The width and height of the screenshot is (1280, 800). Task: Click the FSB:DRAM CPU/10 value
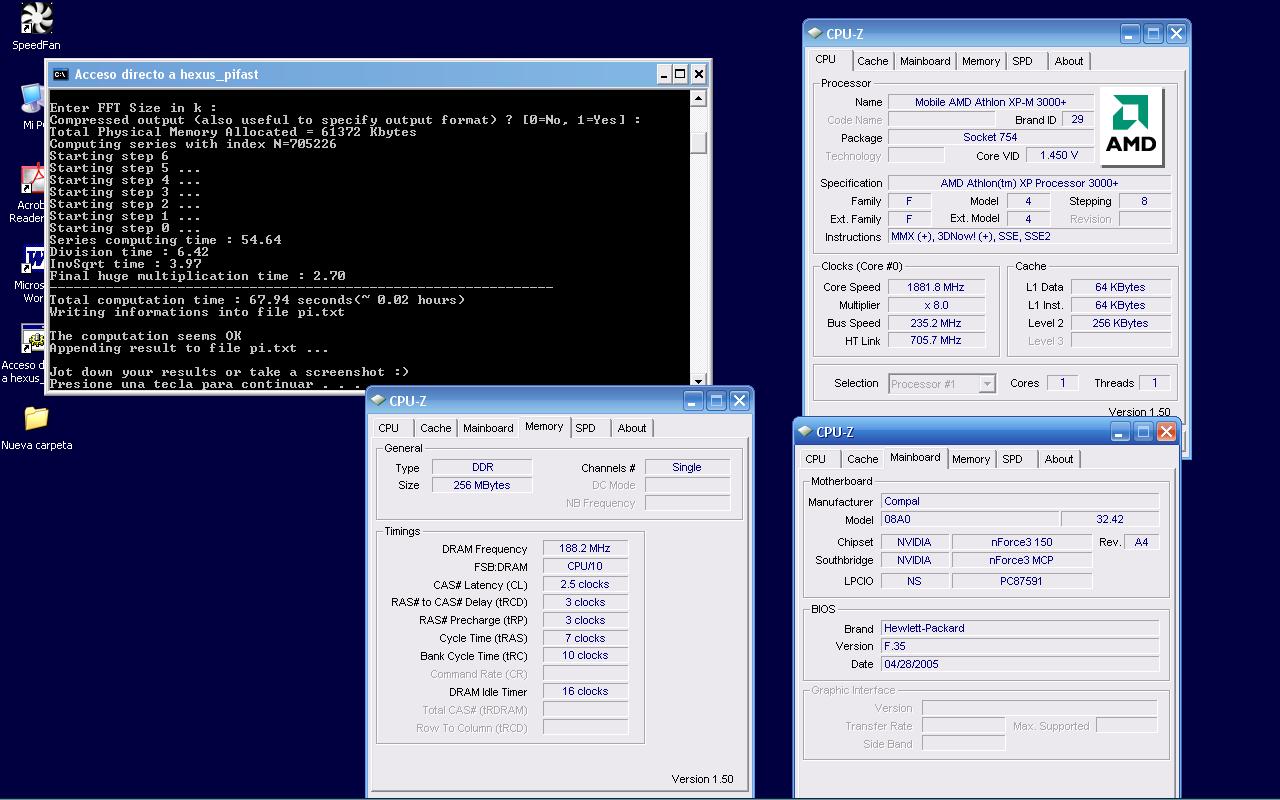pyautogui.click(x=585, y=567)
